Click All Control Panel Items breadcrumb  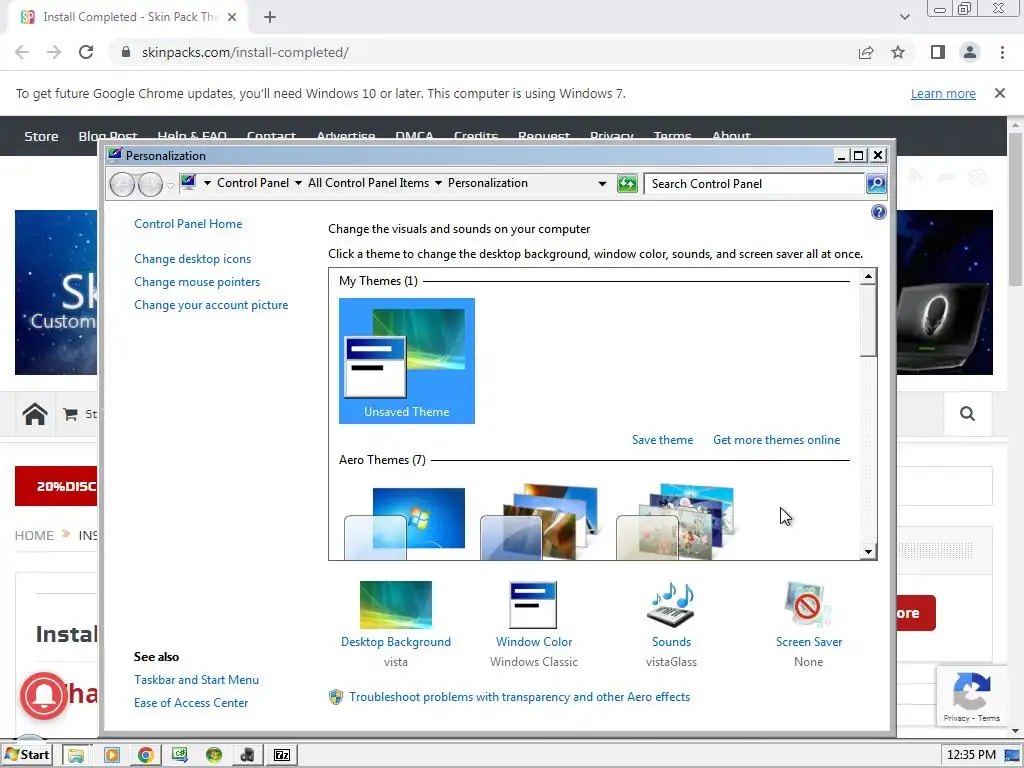368,183
